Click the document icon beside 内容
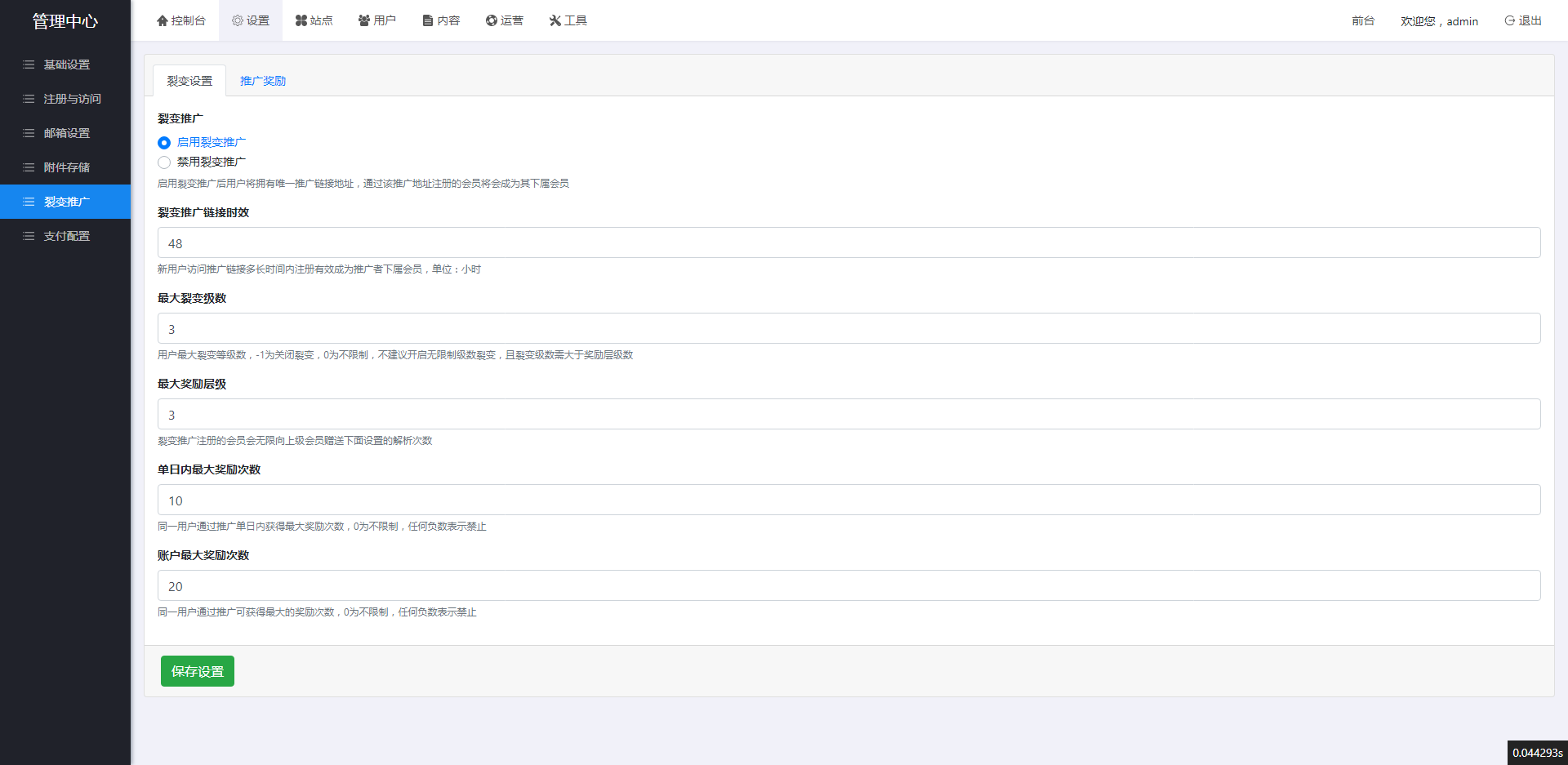The image size is (1568, 765). point(428,20)
